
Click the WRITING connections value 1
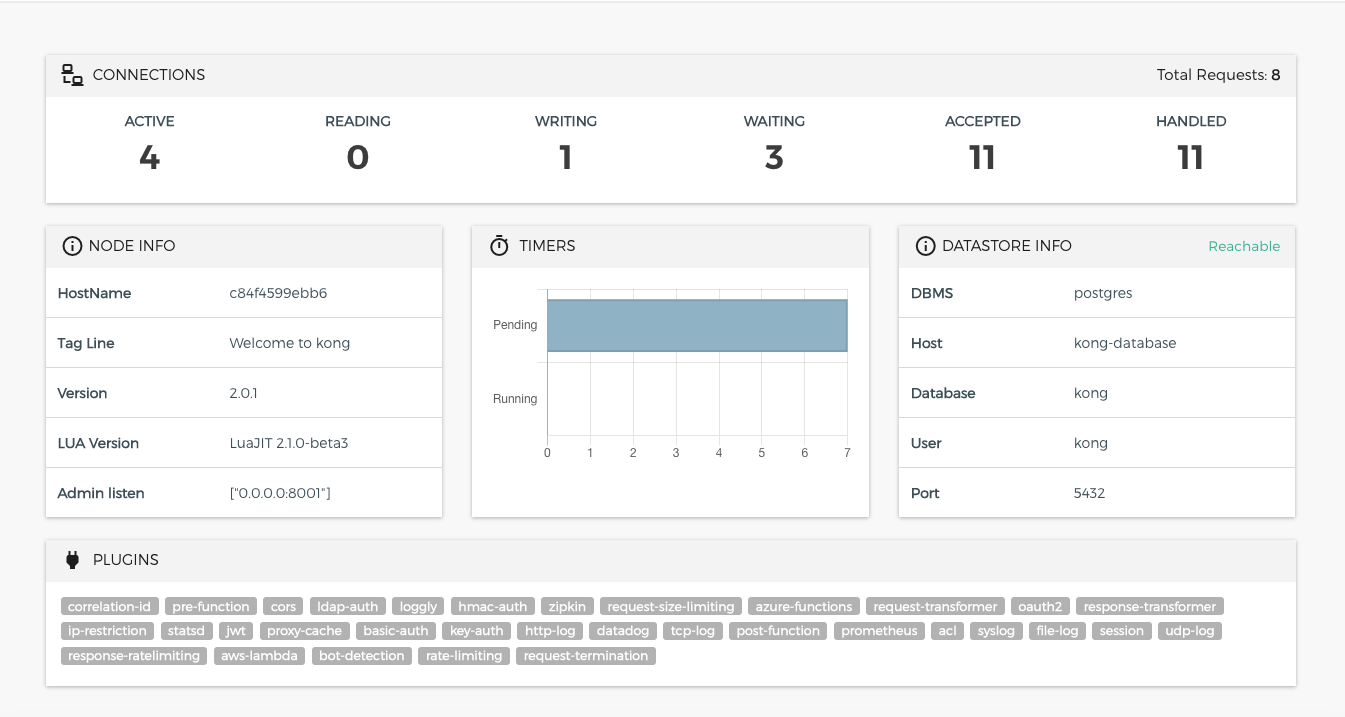click(566, 158)
